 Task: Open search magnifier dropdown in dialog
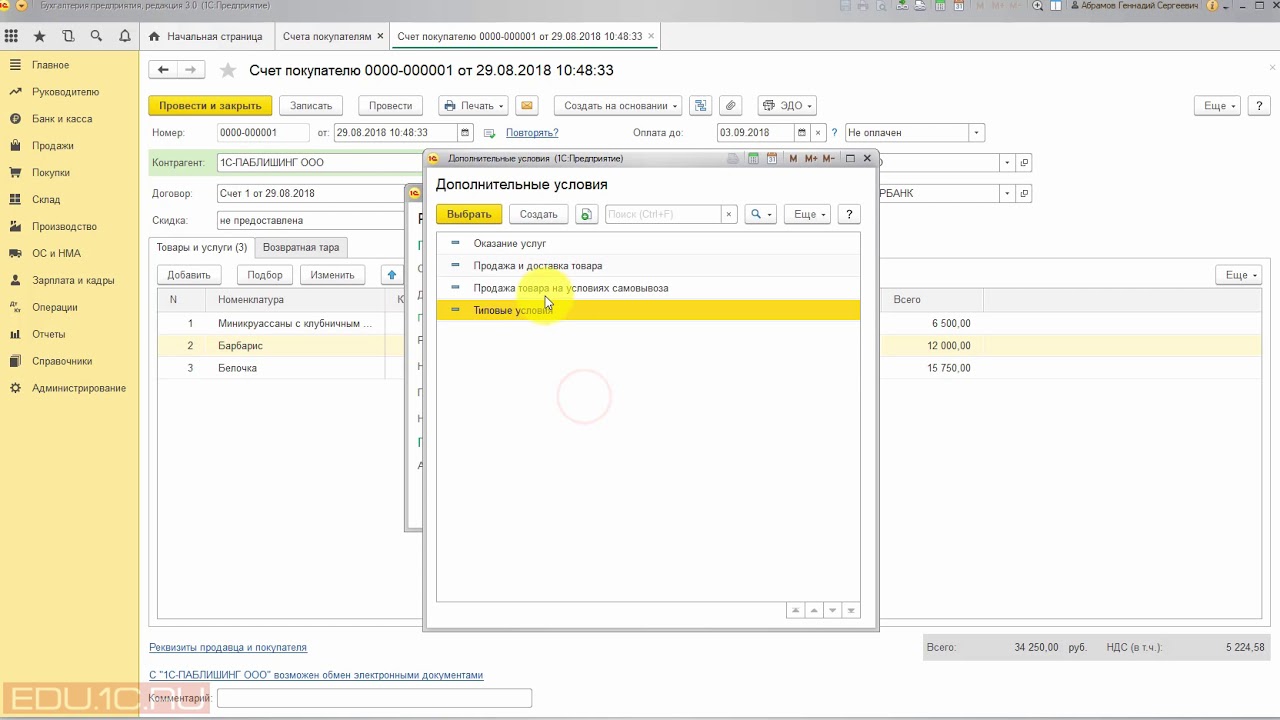pos(760,214)
